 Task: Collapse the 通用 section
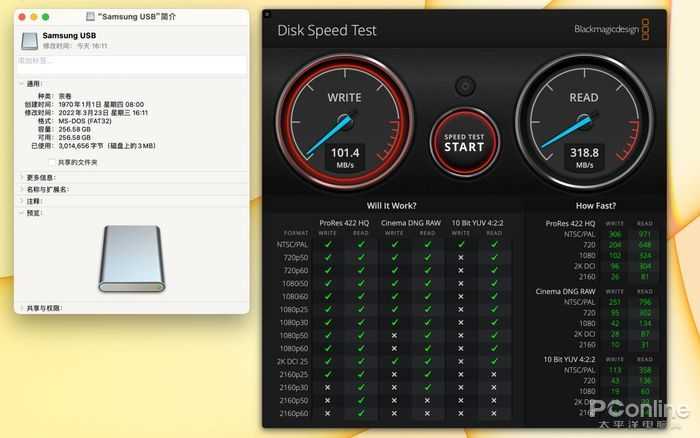pos(21,83)
